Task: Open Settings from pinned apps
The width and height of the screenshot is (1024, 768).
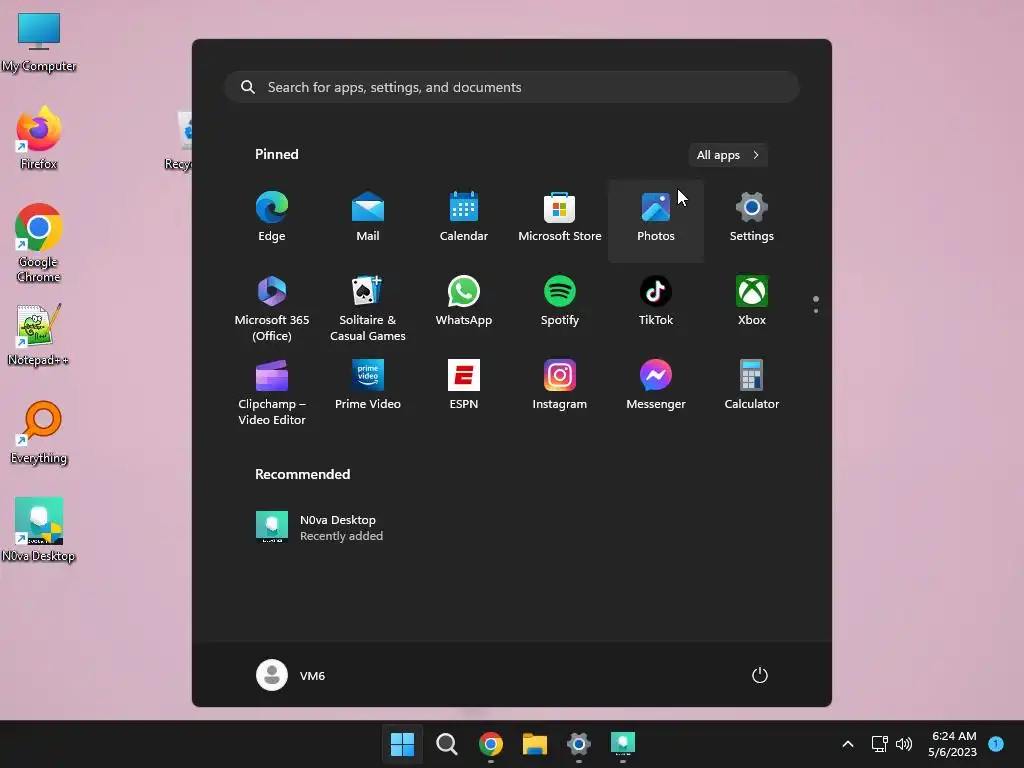Action: [752, 218]
